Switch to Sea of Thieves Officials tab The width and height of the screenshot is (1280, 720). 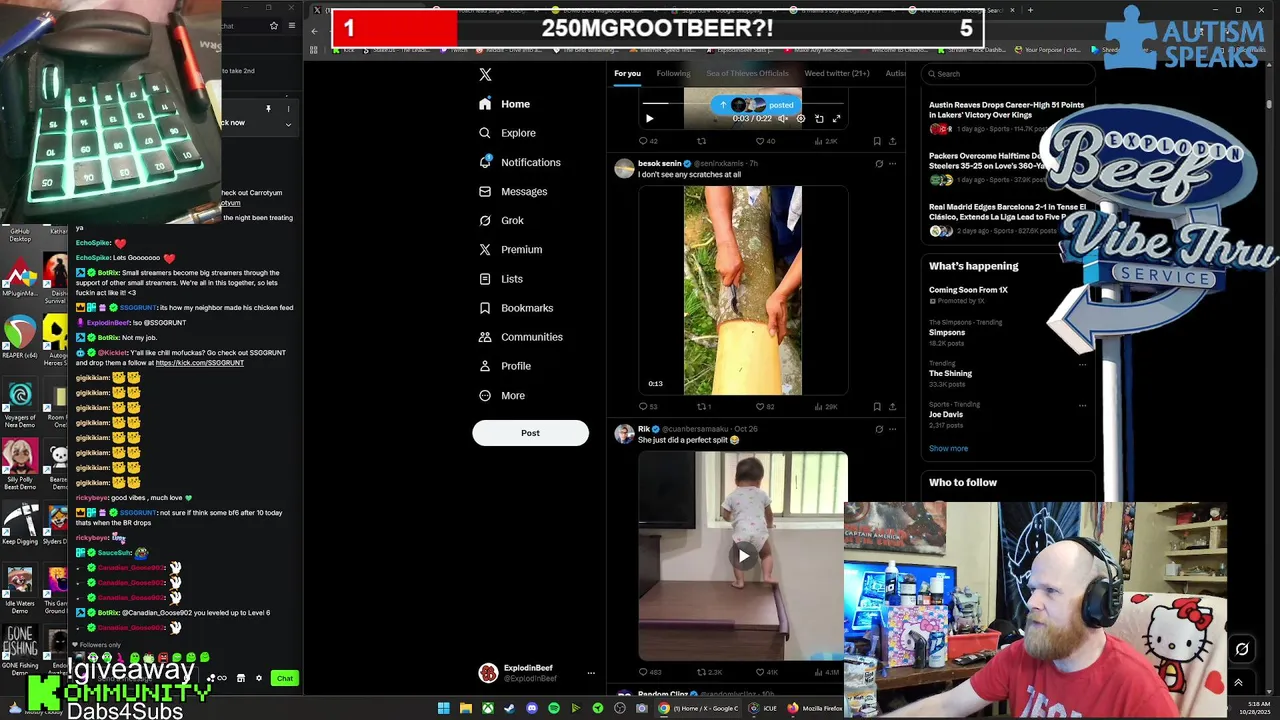click(x=747, y=73)
